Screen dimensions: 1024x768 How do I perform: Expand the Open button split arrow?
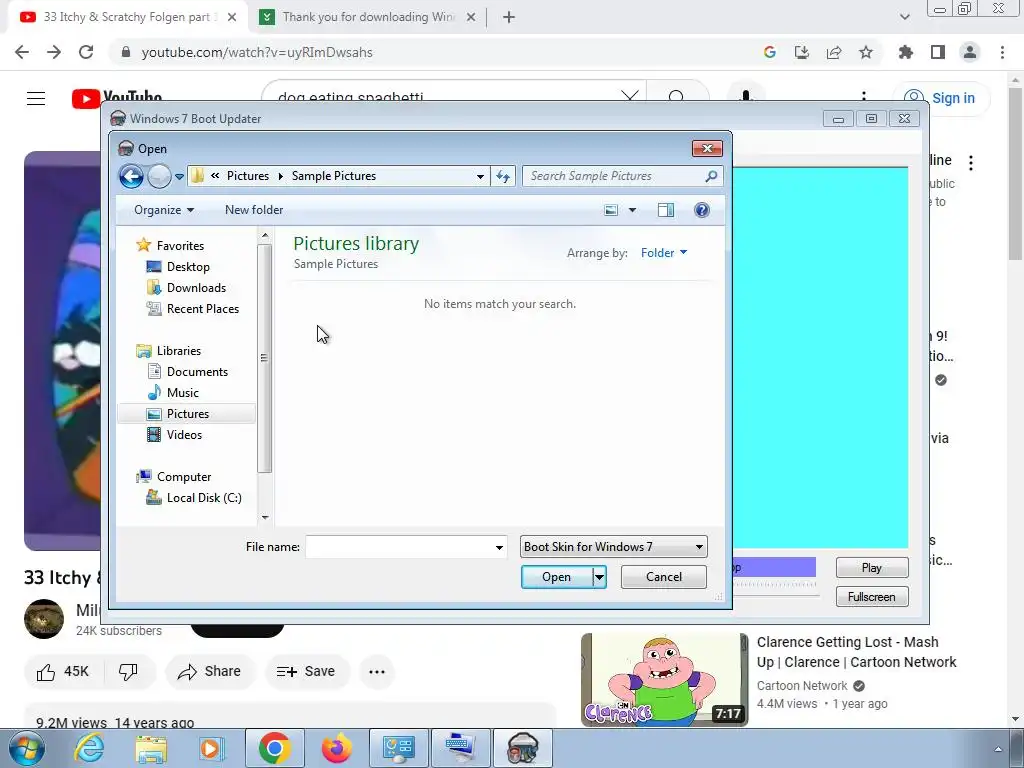pos(599,577)
